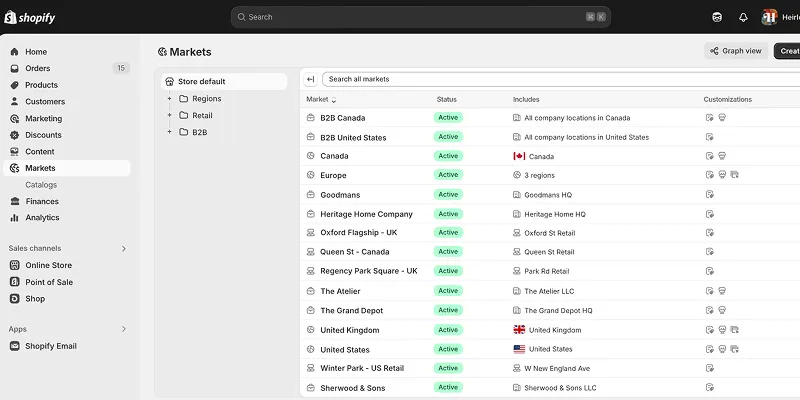800x400 pixels.
Task: Open the Heritage Home Company market
Action: (366, 214)
